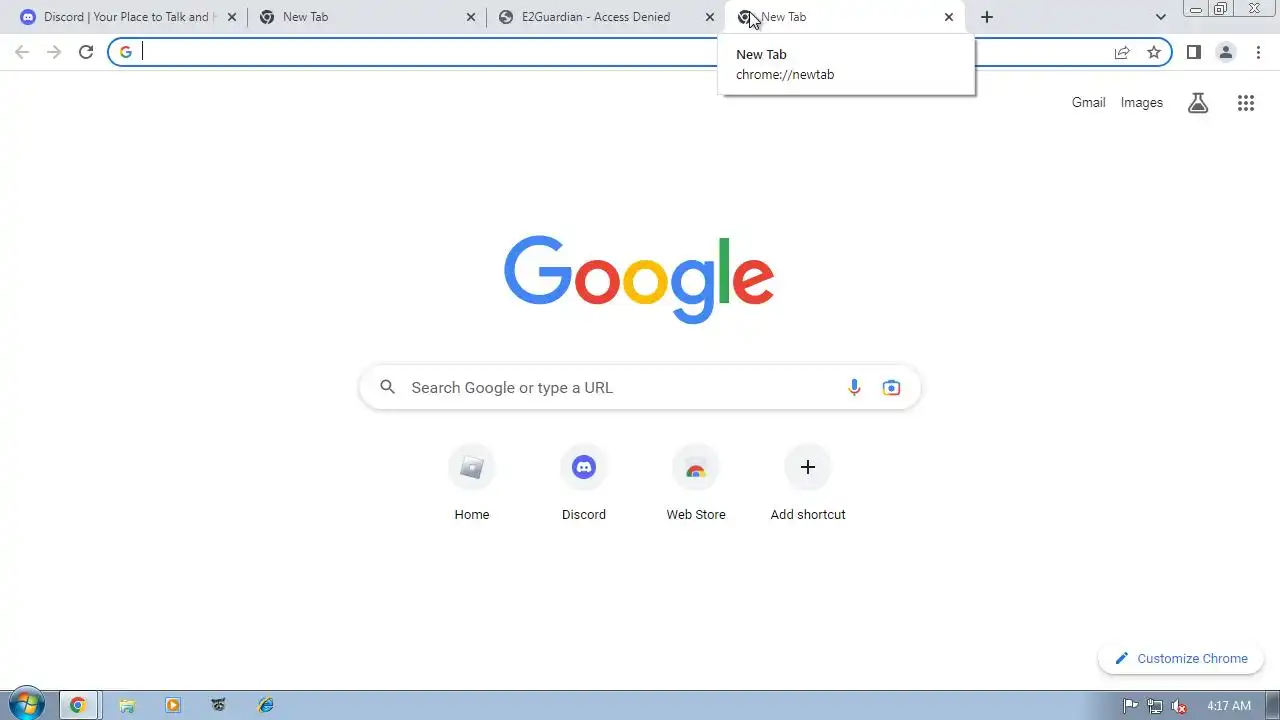
Task: Click the Search Google or type a URL box
Action: (x=640, y=387)
